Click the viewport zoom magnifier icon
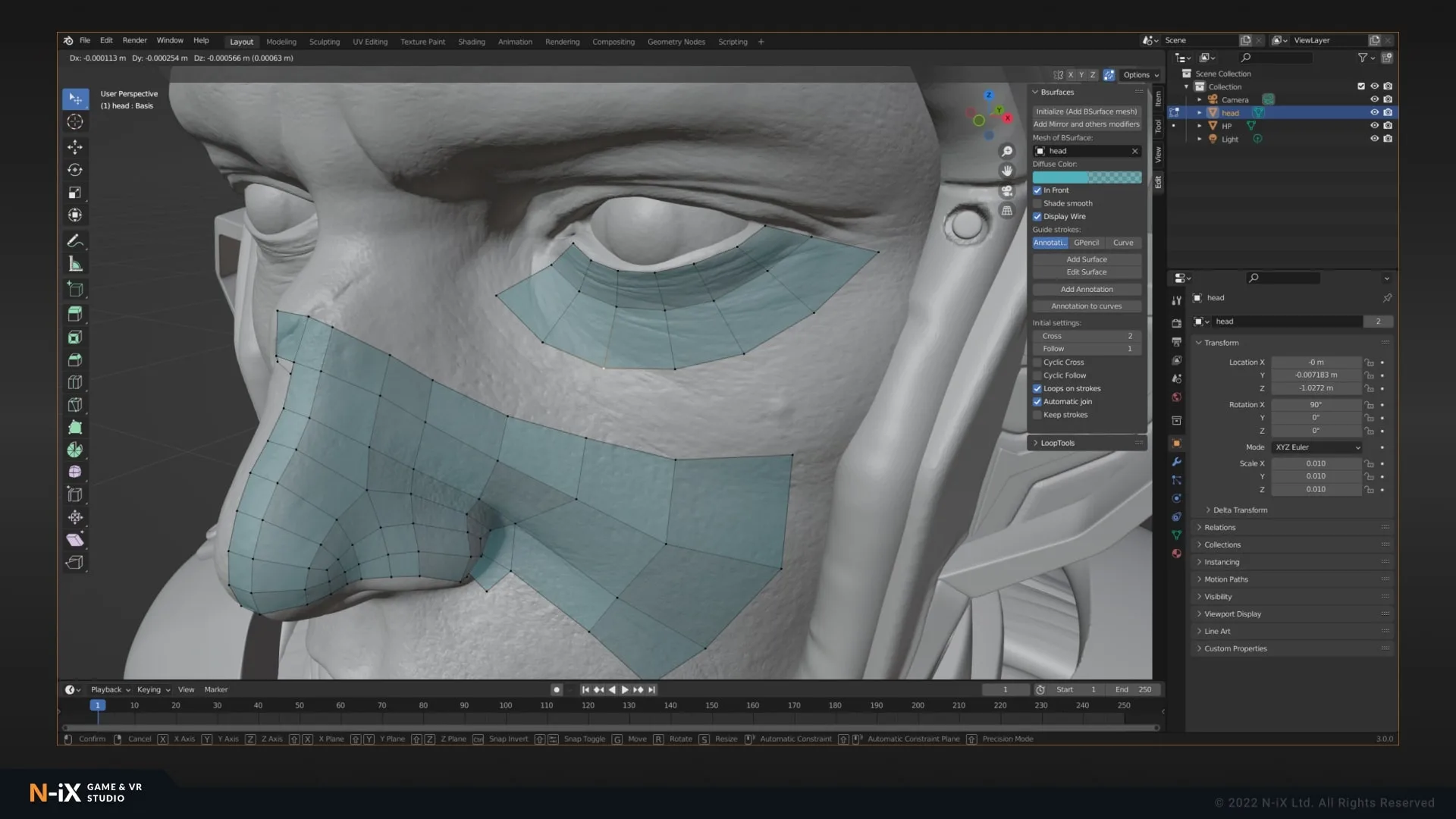Viewport: 1456px width, 819px height. pos(1007,152)
